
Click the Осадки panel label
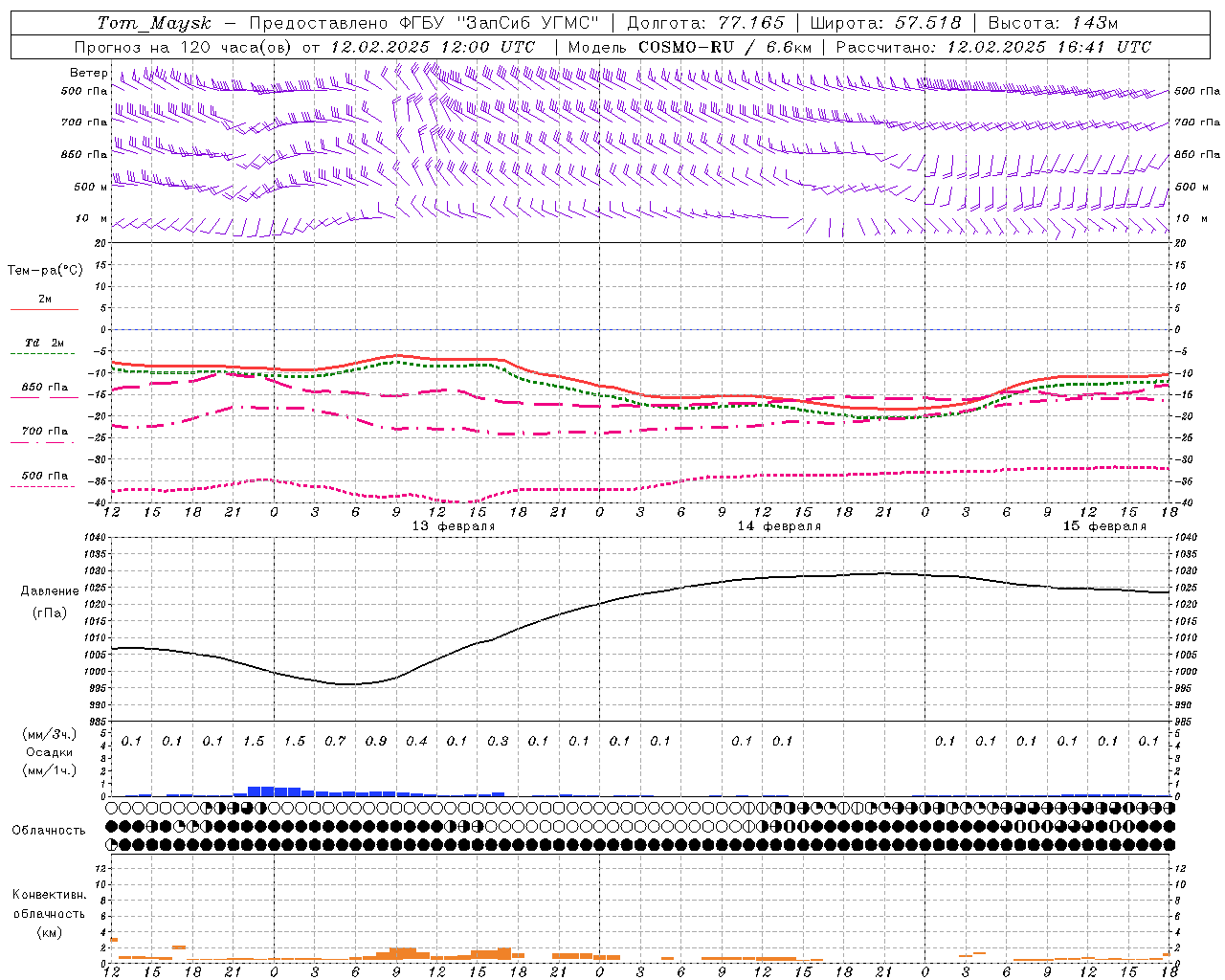pos(50,751)
